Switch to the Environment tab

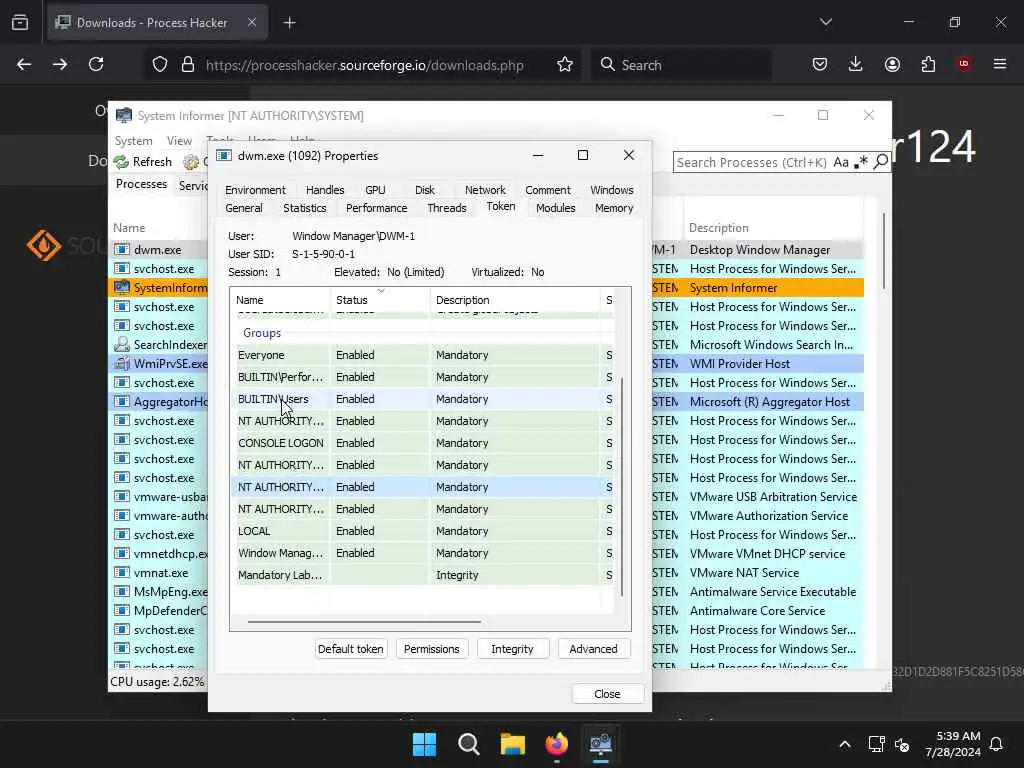click(255, 189)
